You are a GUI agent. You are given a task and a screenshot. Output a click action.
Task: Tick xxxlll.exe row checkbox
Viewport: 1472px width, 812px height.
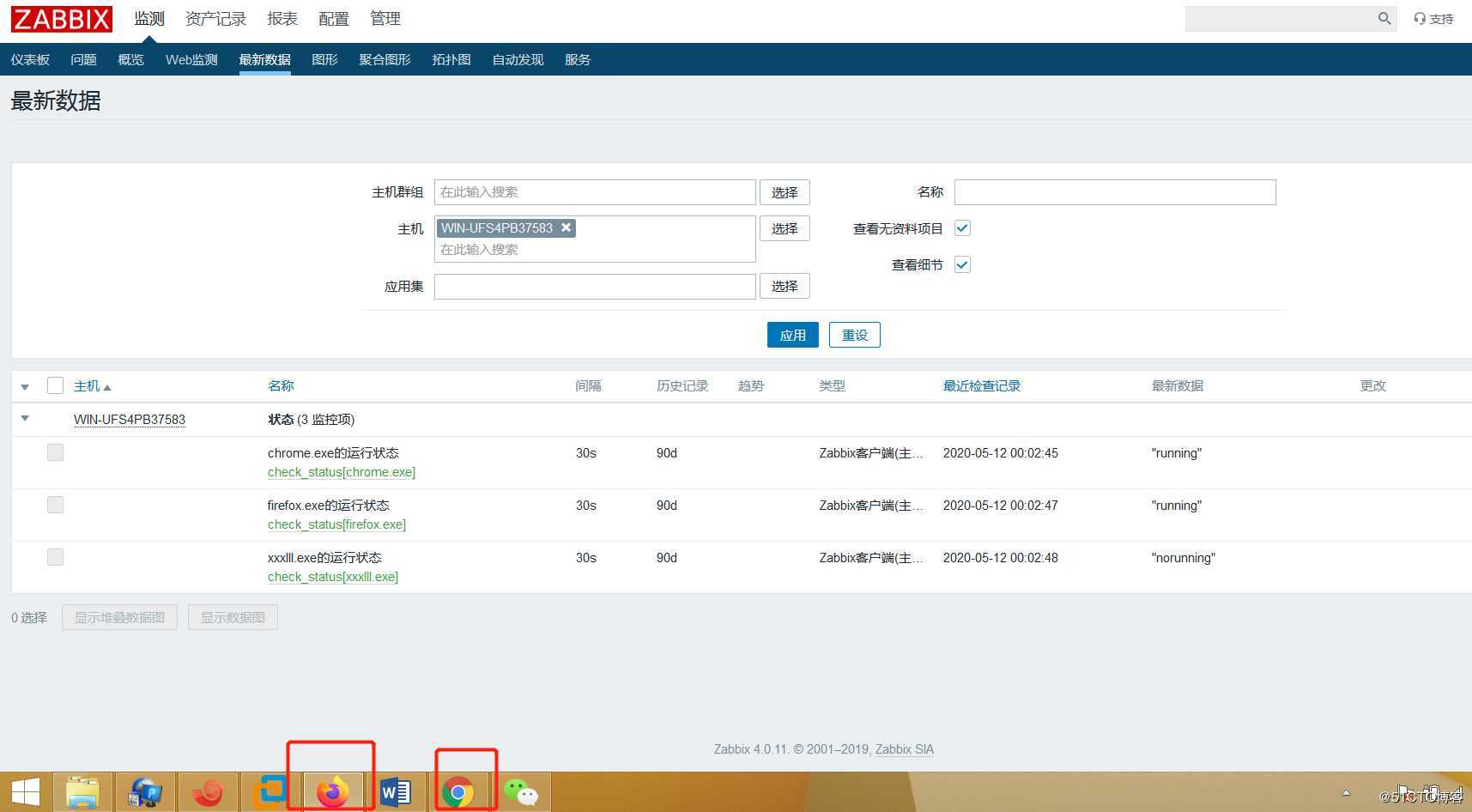click(x=55, y=557)
